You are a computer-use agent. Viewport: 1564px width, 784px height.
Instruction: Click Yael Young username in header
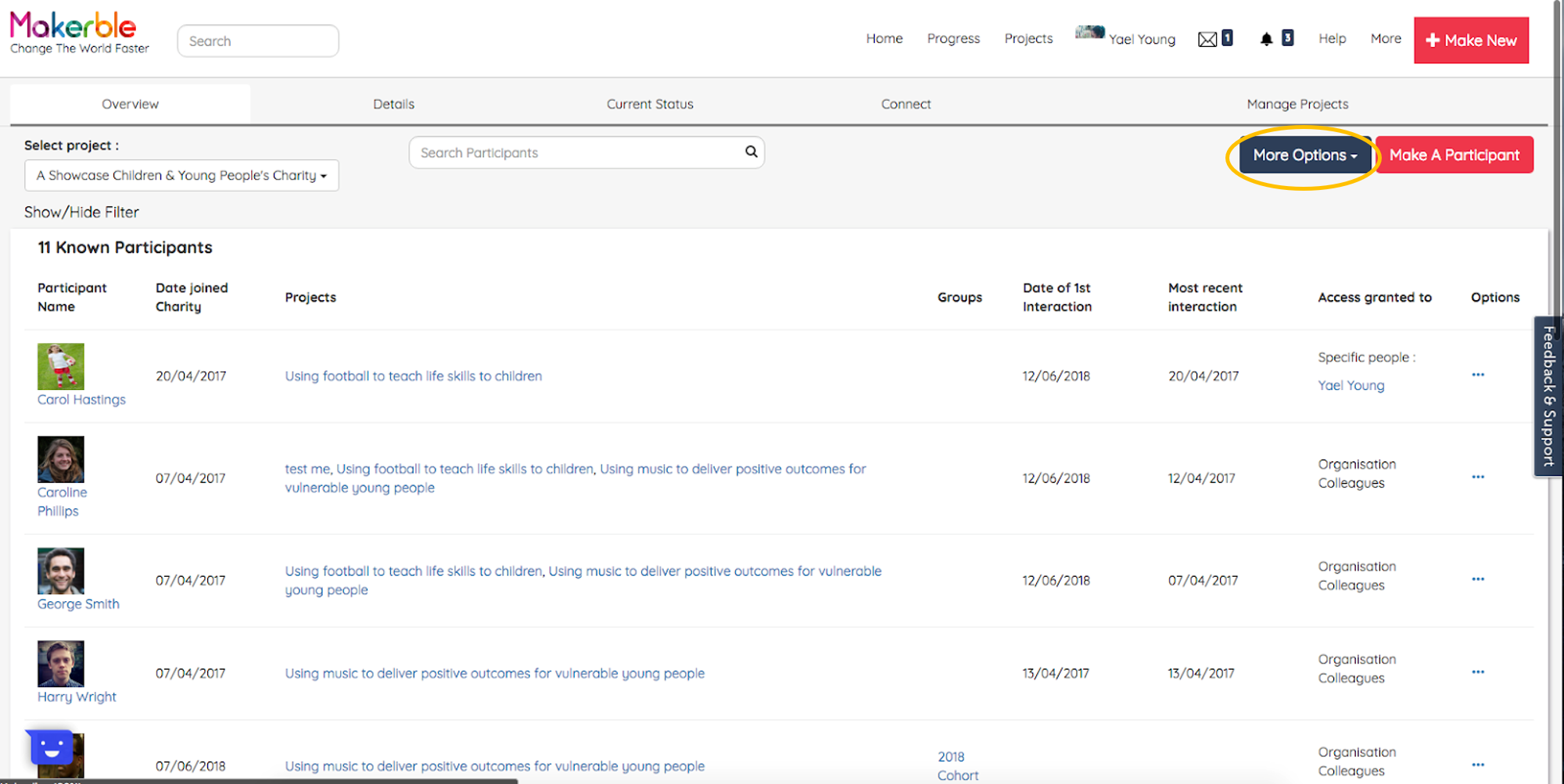(1142, 39)
